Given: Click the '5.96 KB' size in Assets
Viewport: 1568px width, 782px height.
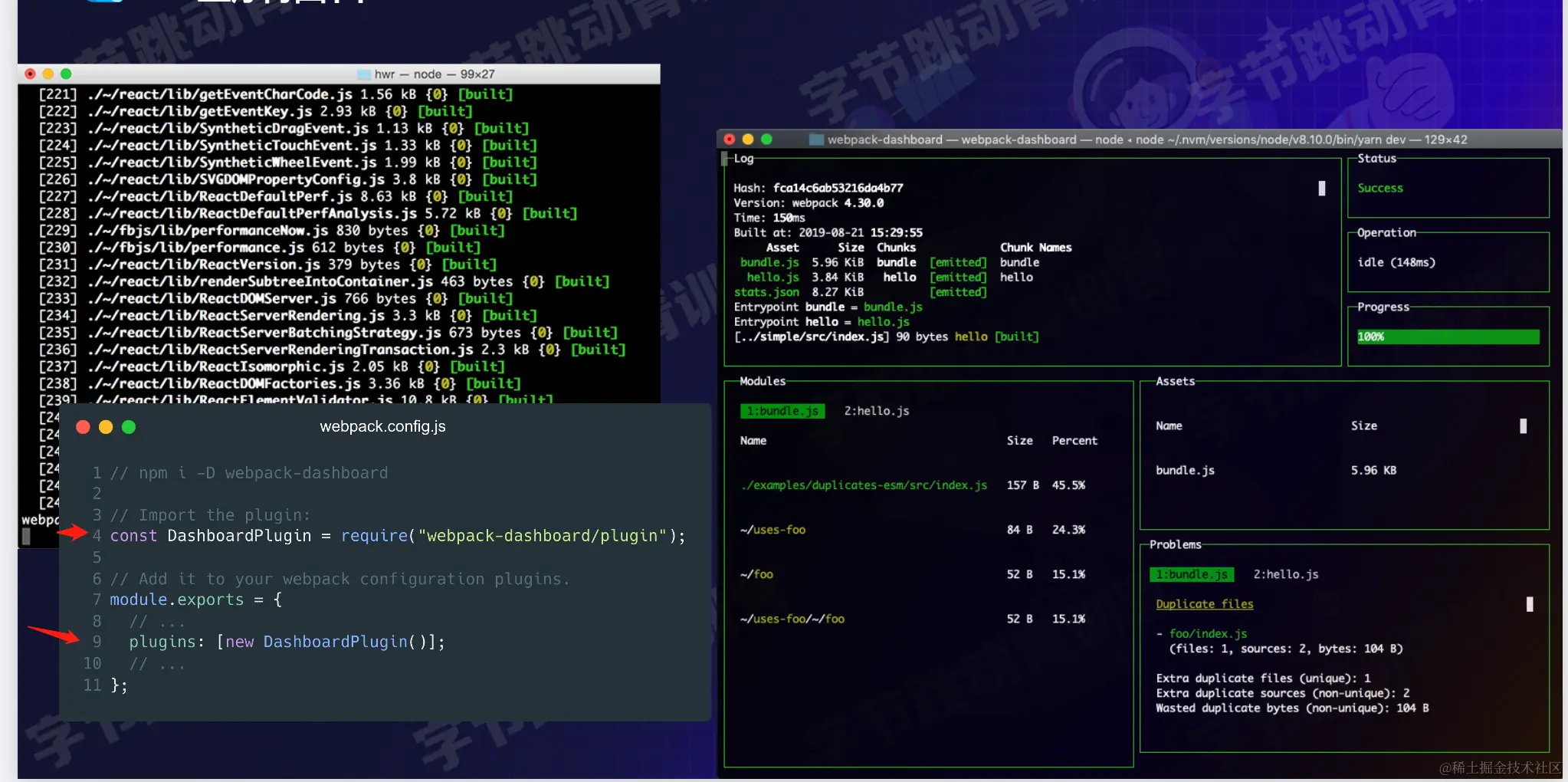Looking at the screenshot, I should pyautogui.click(x=1373, y=470).
